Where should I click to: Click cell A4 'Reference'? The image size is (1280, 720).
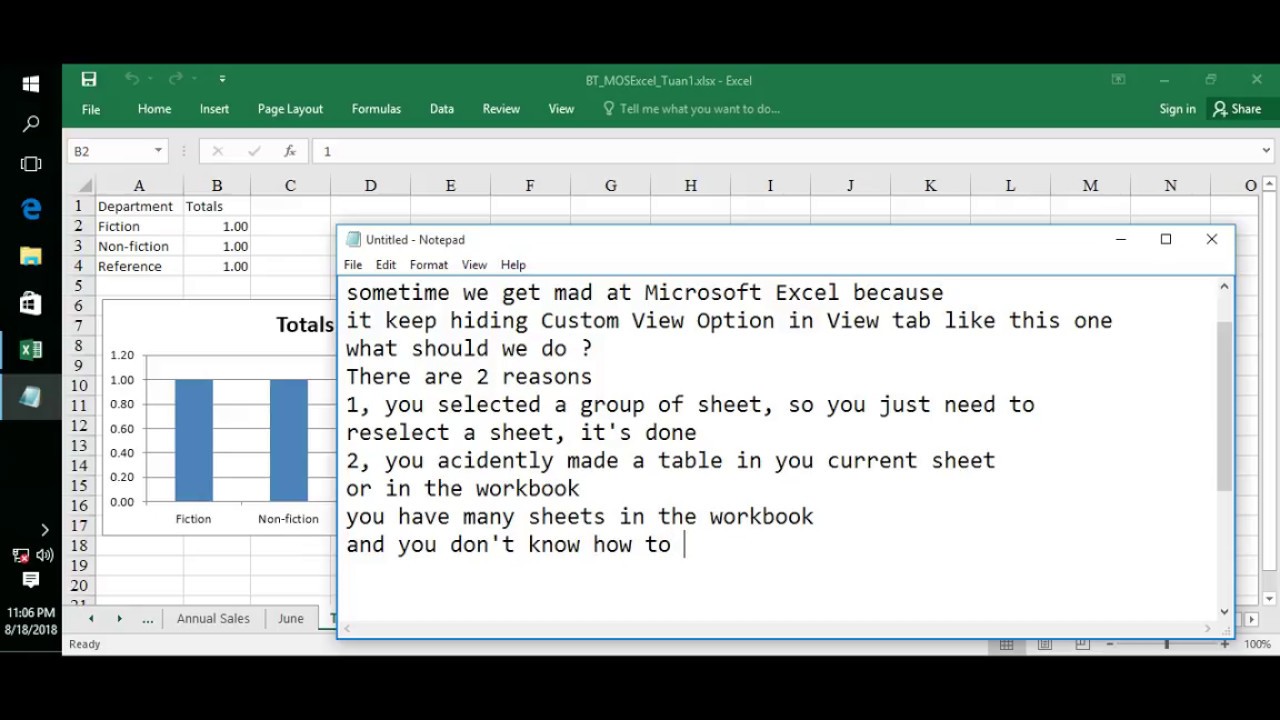click(139, 266)
